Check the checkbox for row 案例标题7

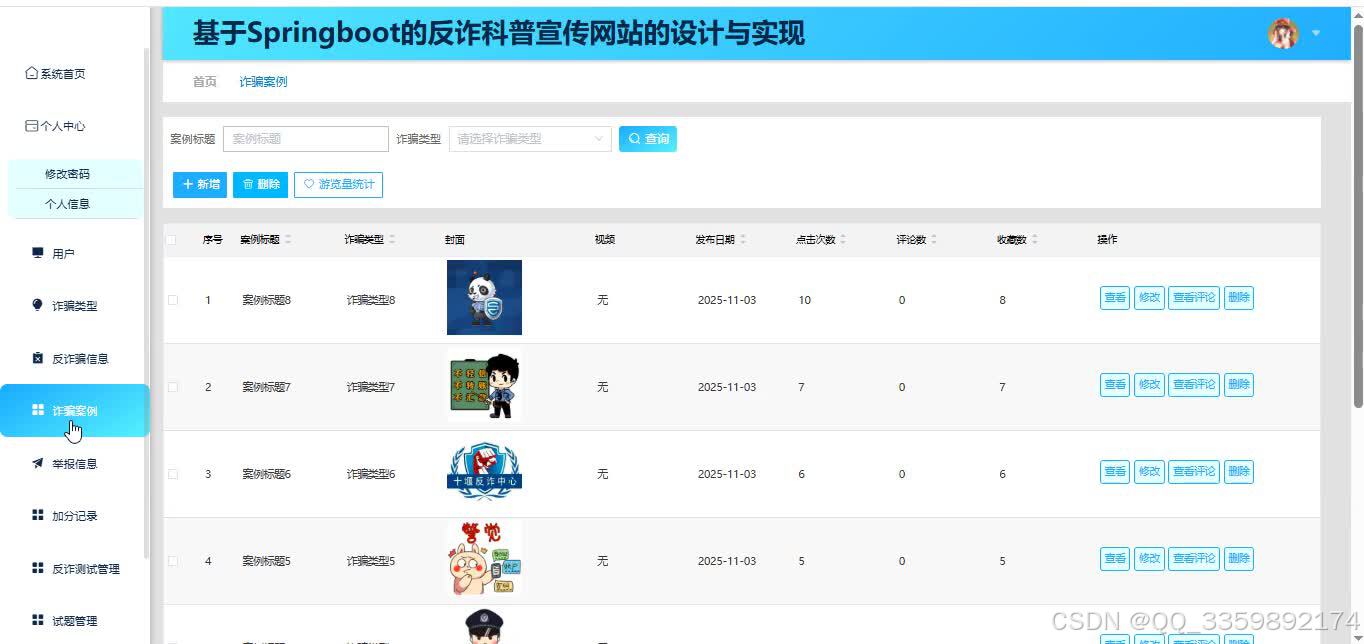click(172, 387)
